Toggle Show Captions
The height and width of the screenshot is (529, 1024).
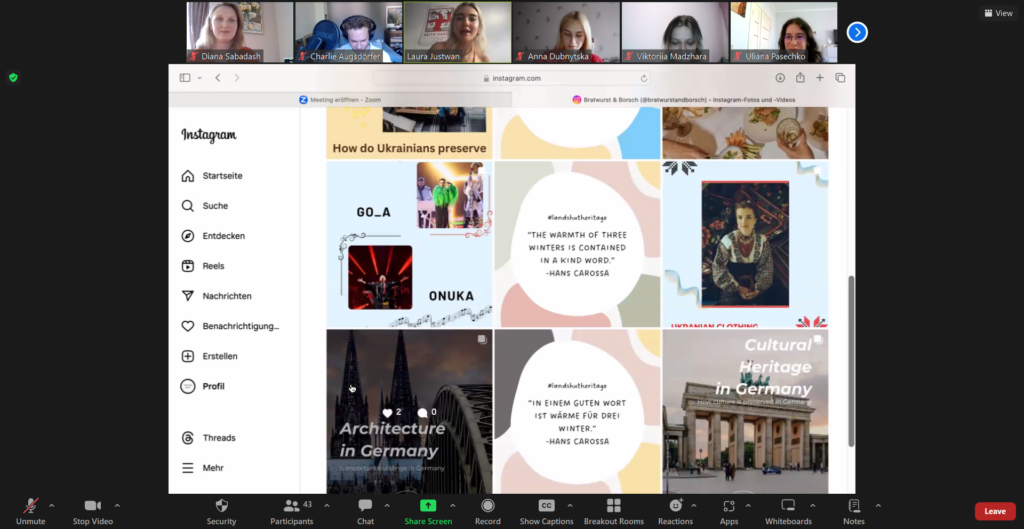coord(546,510)
